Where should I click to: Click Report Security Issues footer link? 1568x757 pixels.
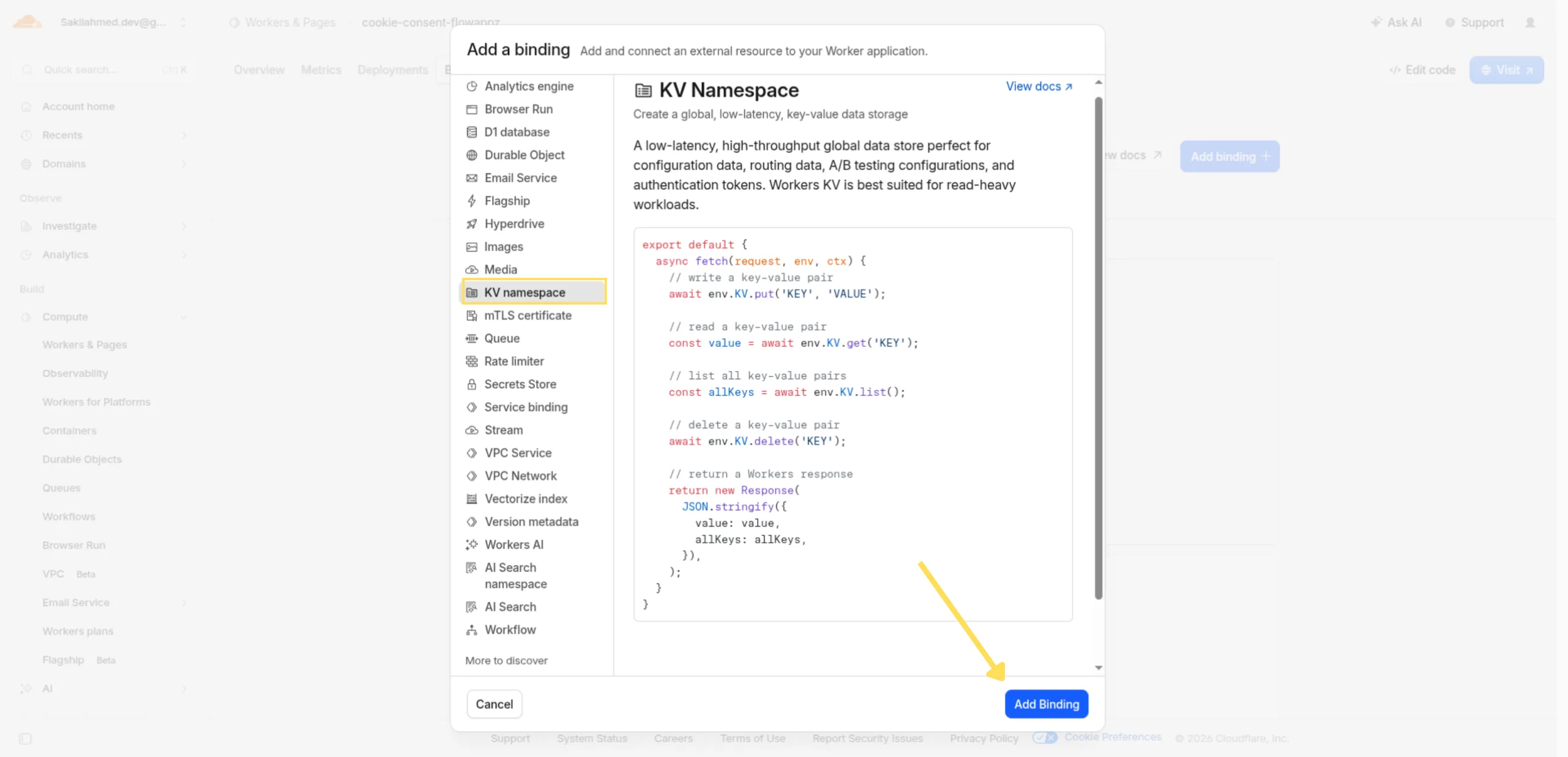867,739
